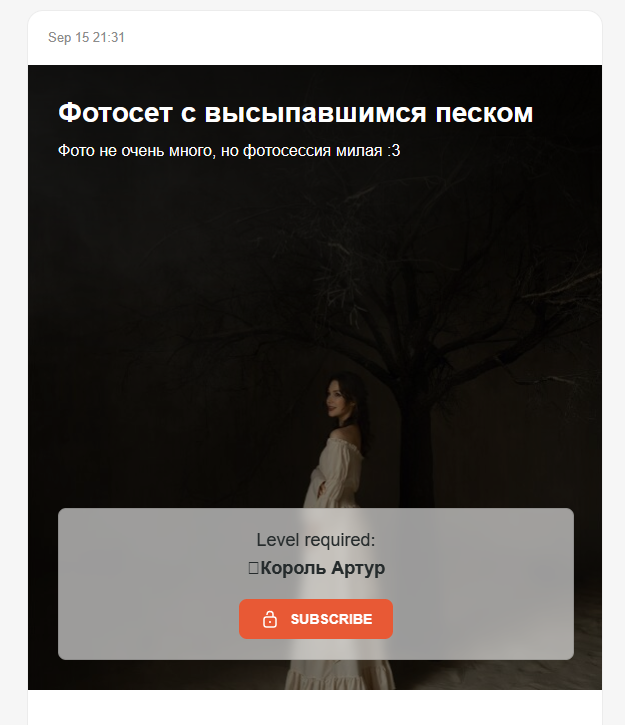Click the bare tree trunk in photo
Viewport: 625px width, 725px height.
point(416,458)
